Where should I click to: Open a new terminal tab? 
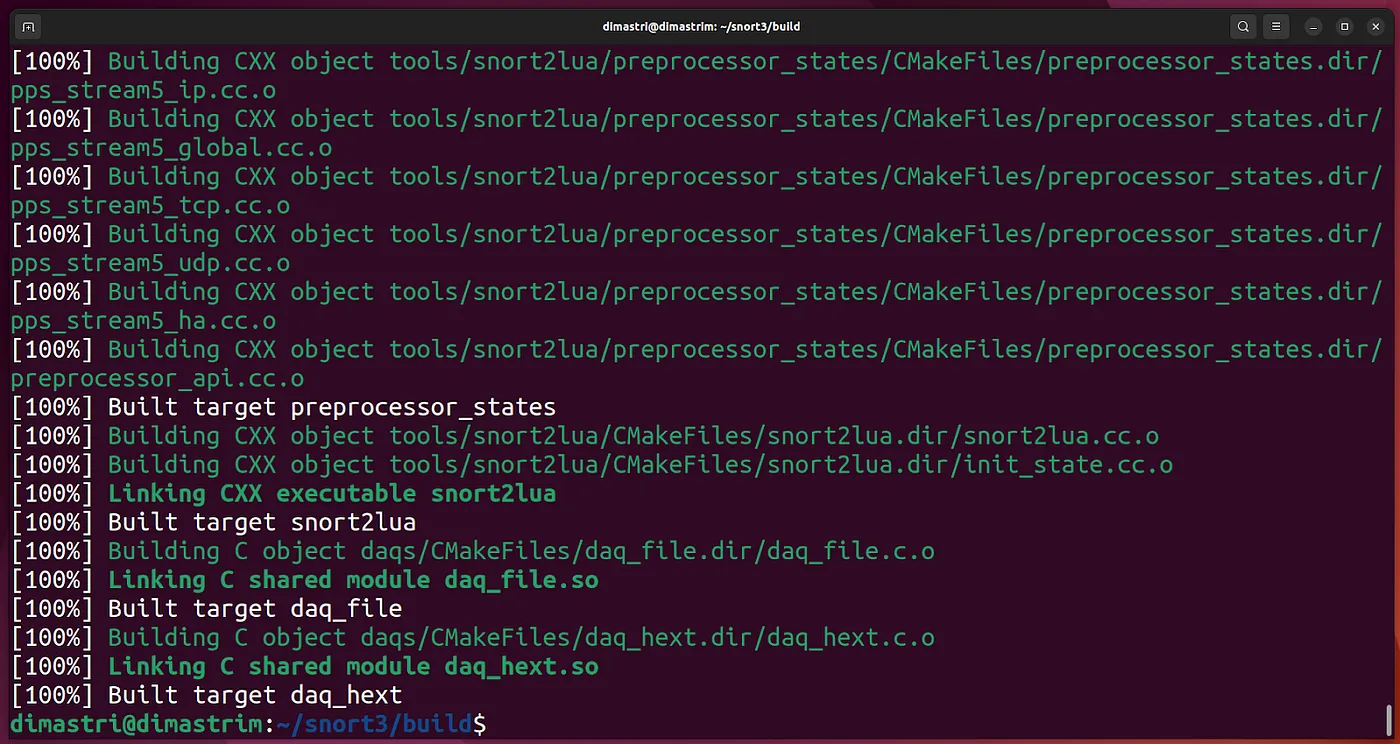point(28,26)
